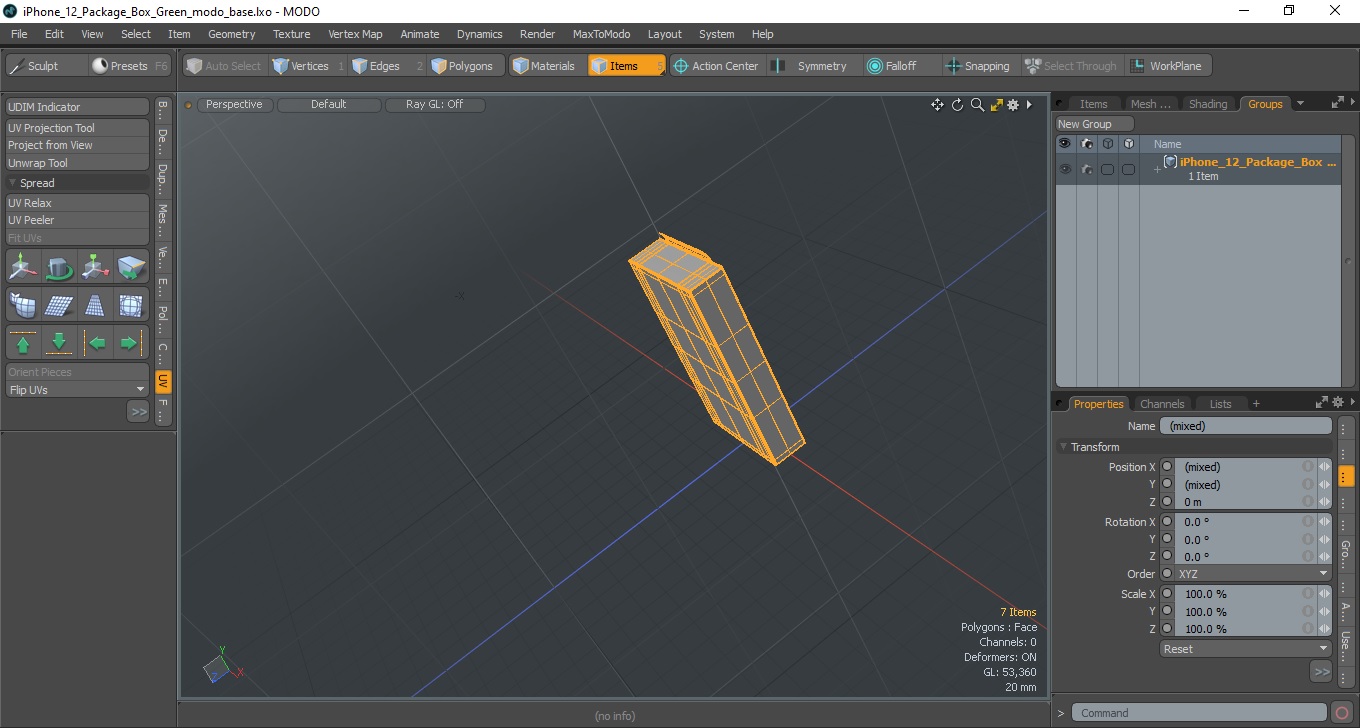Align UVs up with green up arrow
1360x728 pixels.
coord(23,343)
